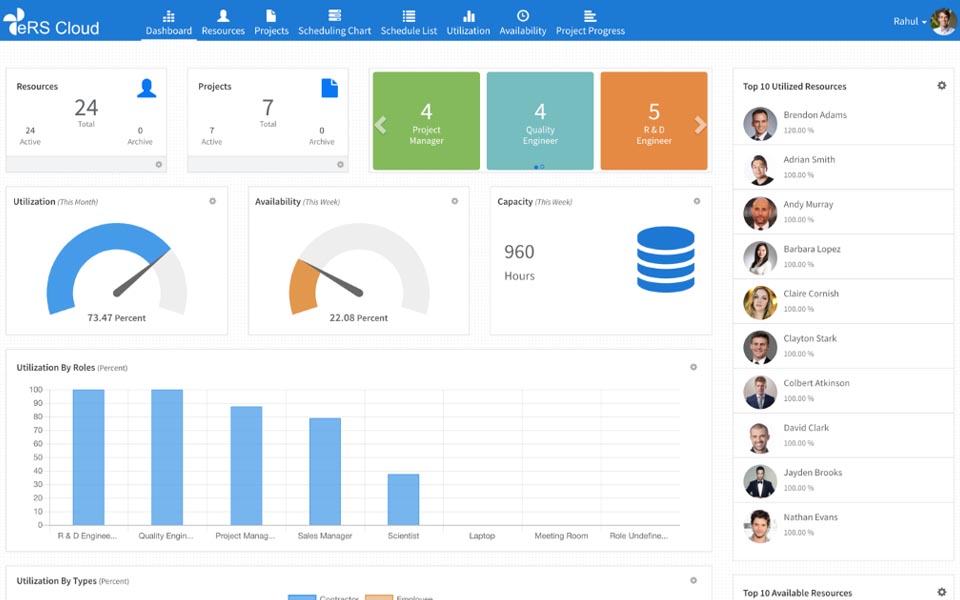This screenshot has width=960, height=600.
Task: Open Resources card settings gear
Action: click(159, 164)
